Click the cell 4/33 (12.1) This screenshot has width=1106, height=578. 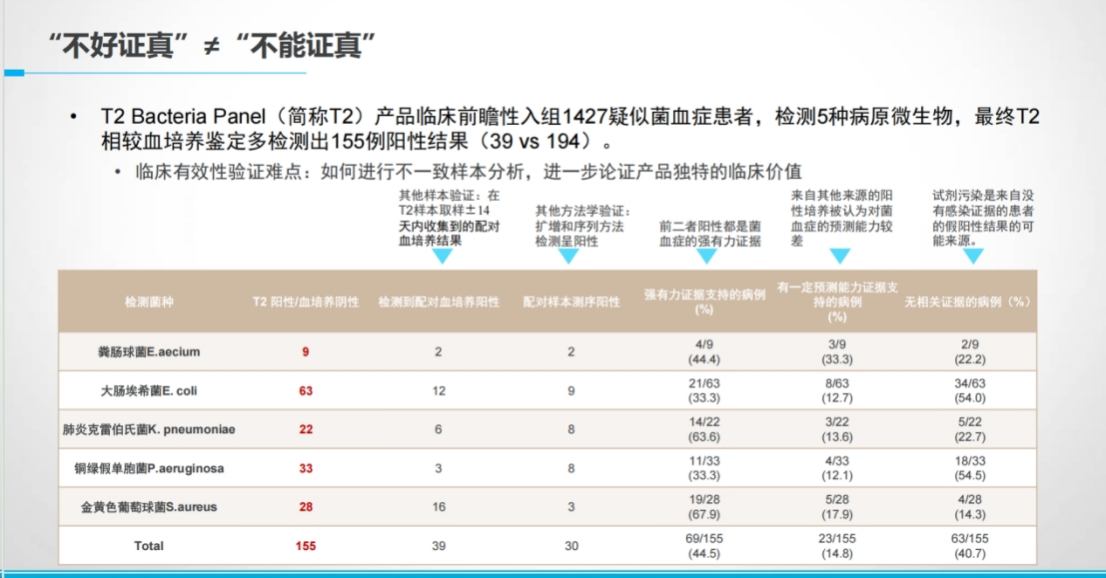pos(837,468)
